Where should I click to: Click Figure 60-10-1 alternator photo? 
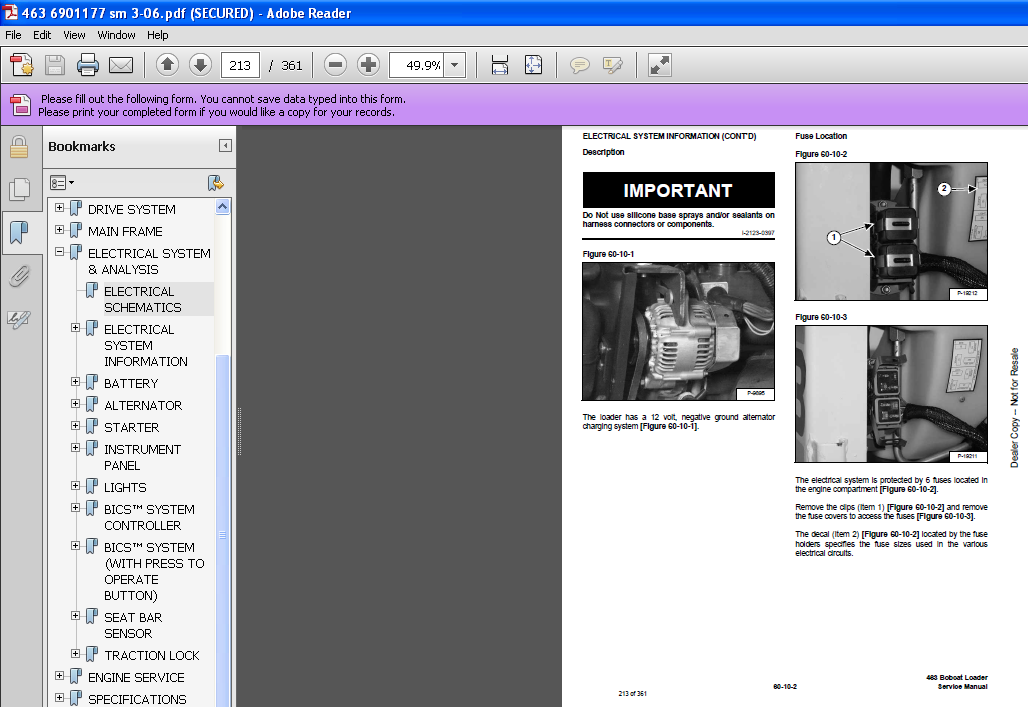(679, 331)
